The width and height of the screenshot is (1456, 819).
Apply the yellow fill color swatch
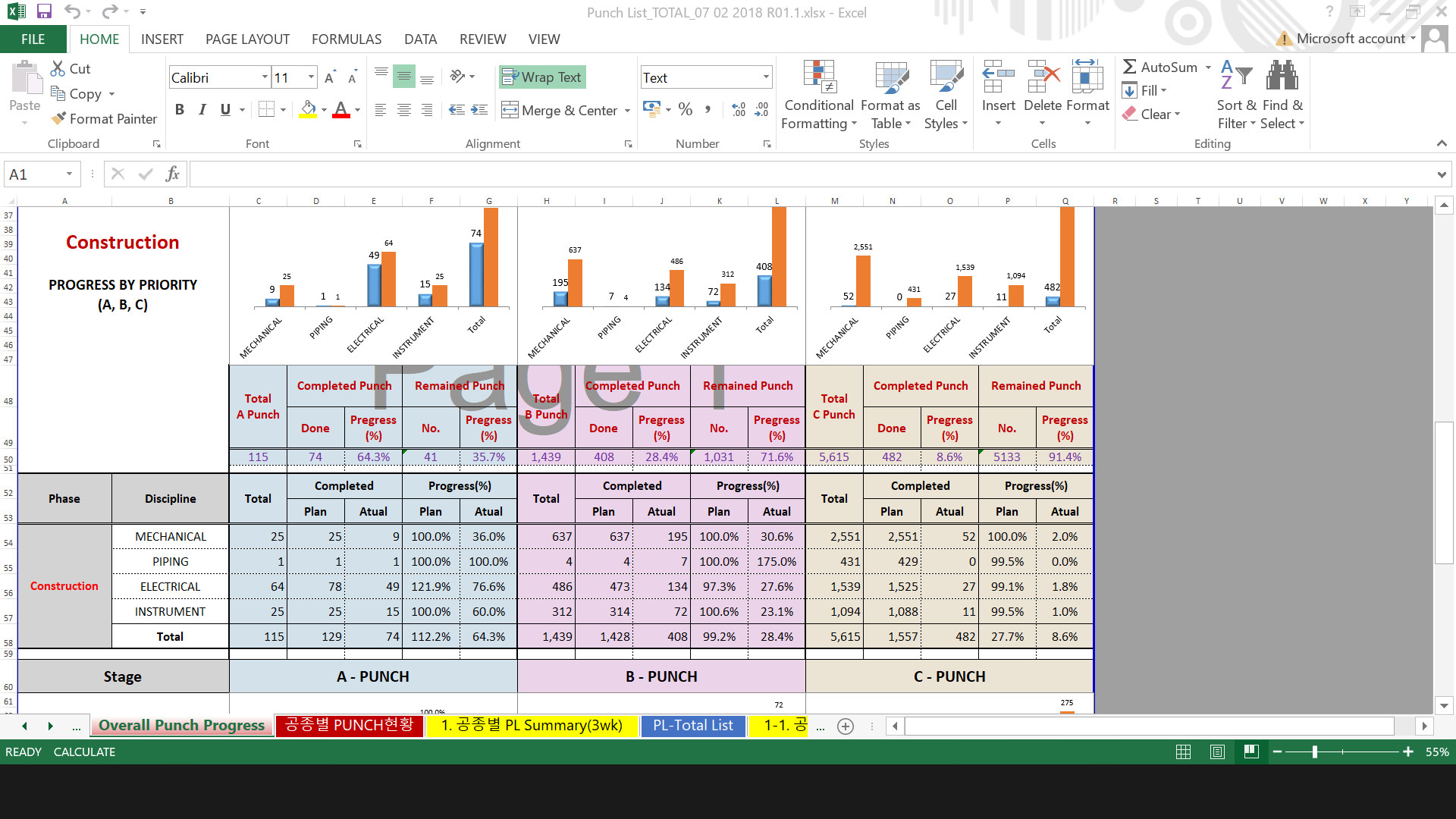pos(308,110)
